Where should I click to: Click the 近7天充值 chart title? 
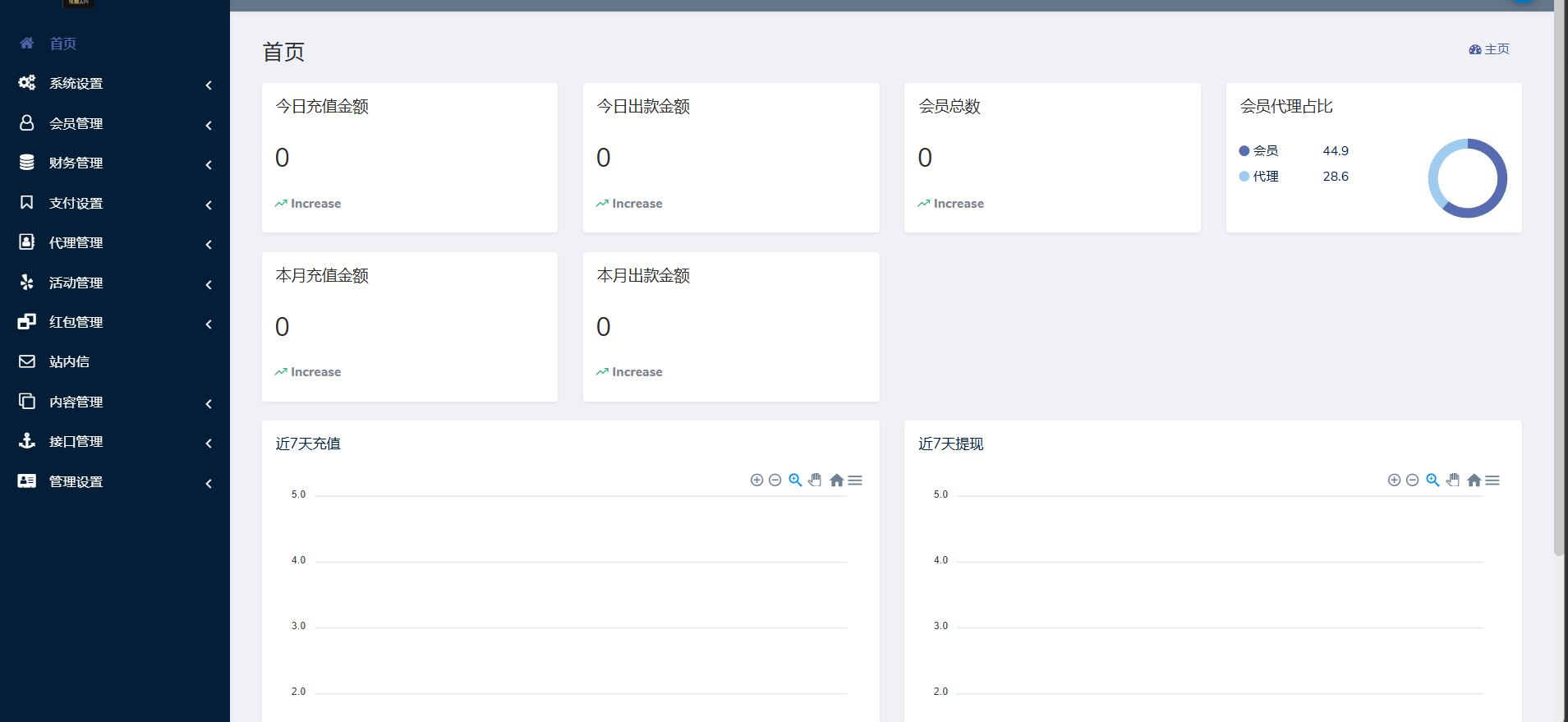coord(308,444)
